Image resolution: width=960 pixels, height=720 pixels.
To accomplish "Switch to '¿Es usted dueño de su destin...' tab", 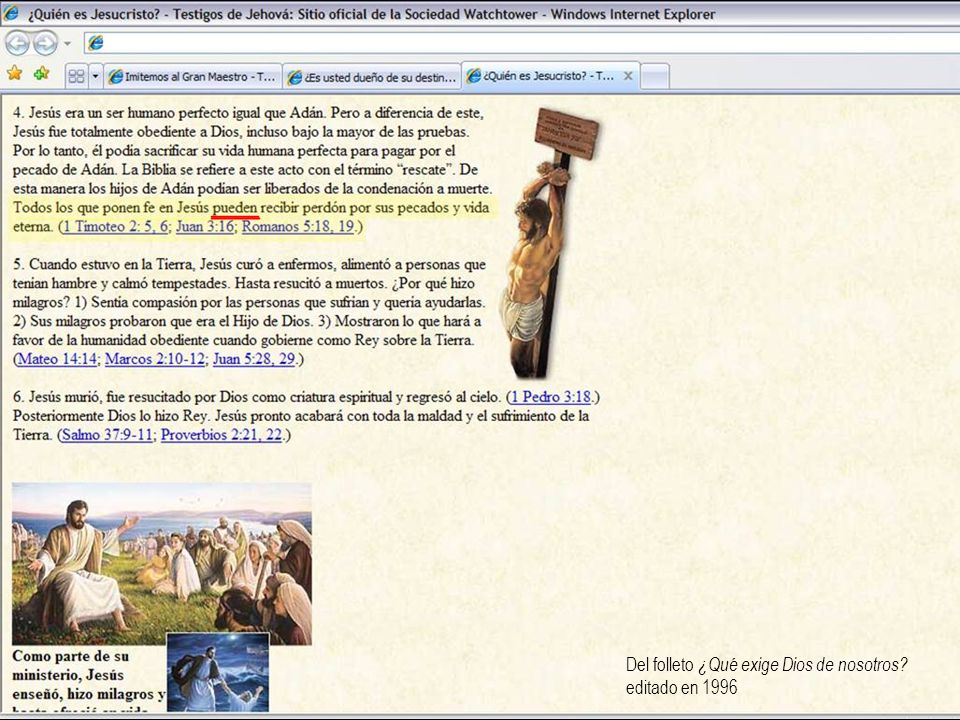I will tap(372, 77).
